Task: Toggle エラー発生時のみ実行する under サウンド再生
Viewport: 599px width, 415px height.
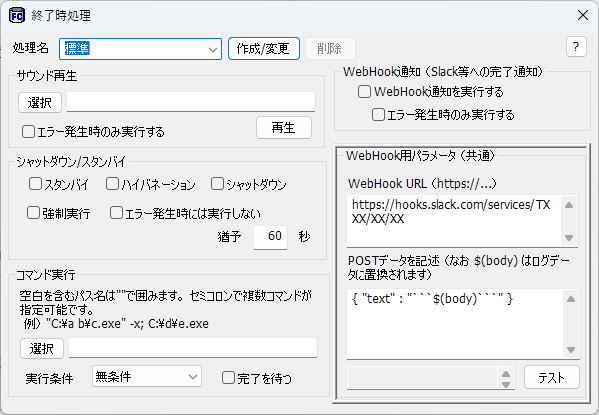Action: 93,132
